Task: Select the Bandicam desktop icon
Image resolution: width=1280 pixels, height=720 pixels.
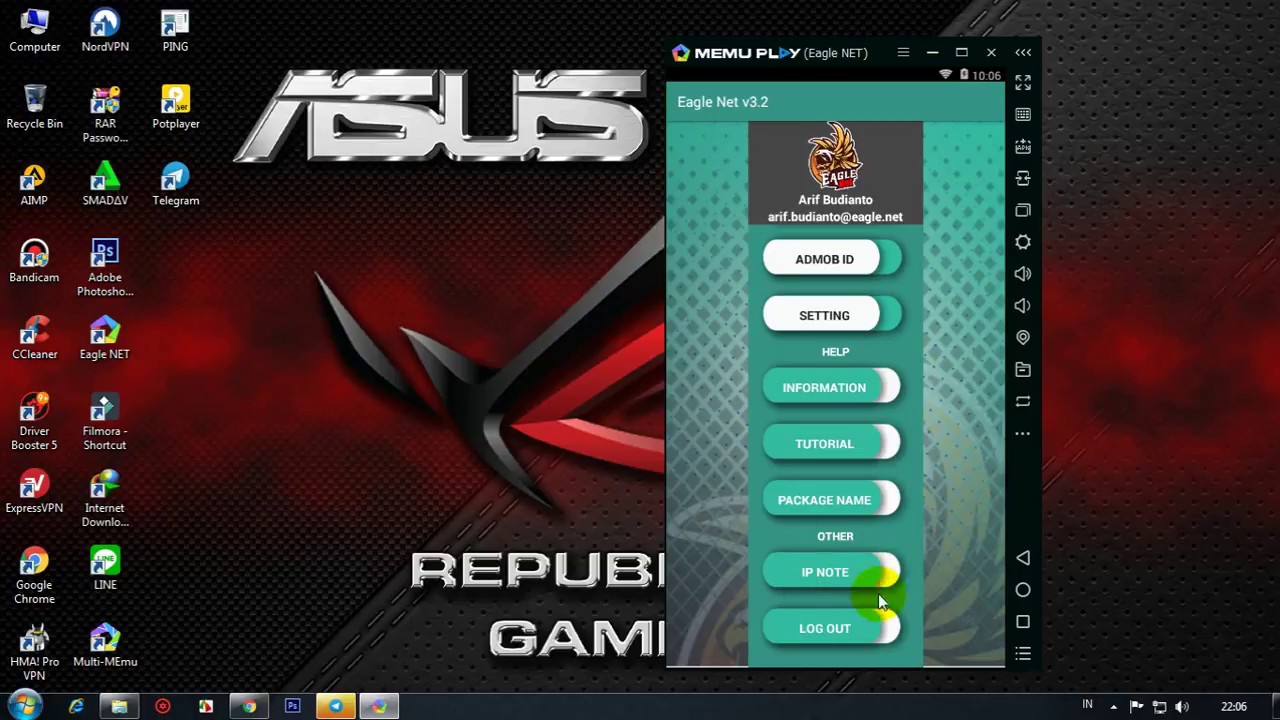Action: 34,261
